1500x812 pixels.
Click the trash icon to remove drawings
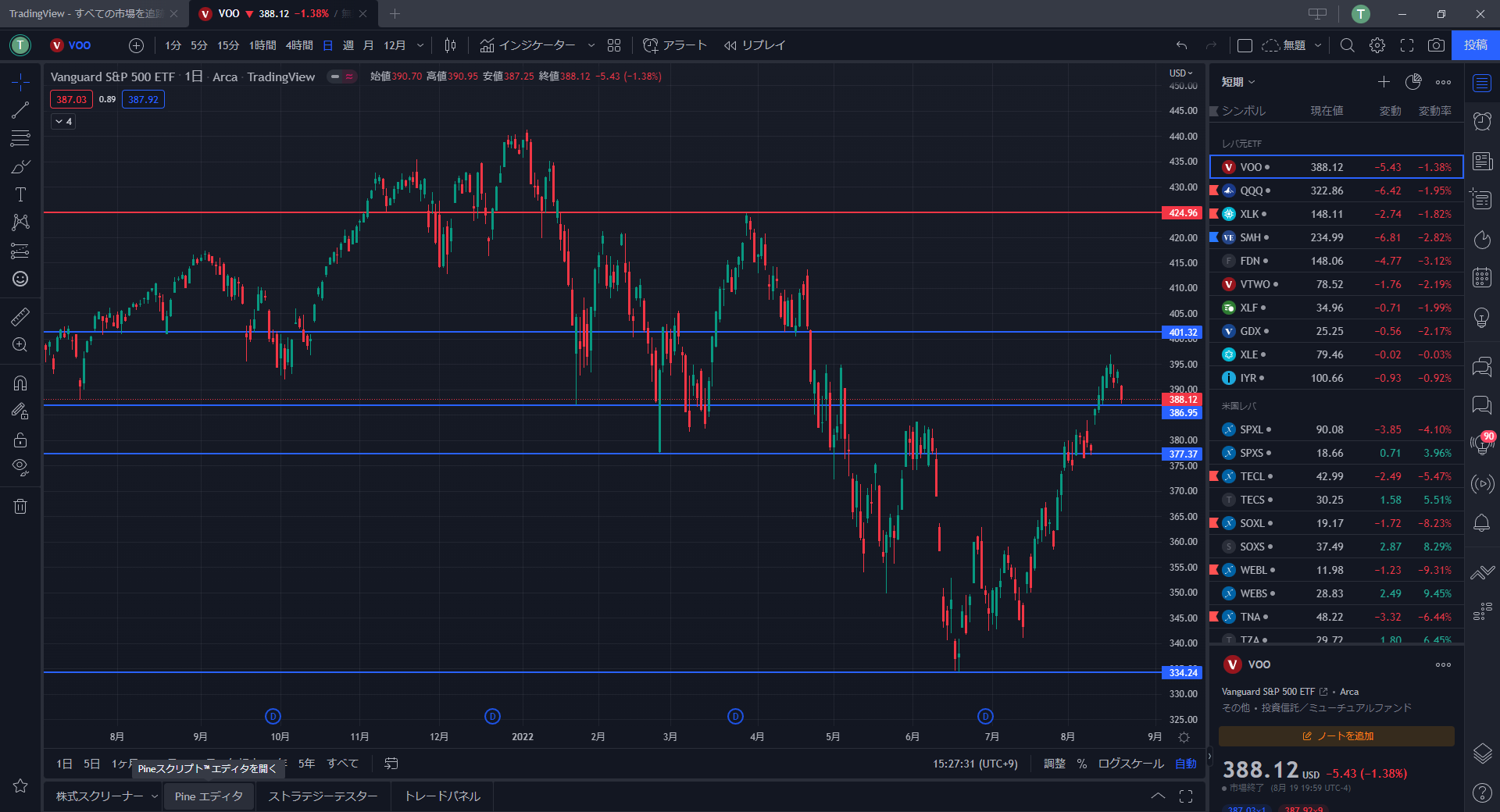pyautogui.click(x=20, y=506)
